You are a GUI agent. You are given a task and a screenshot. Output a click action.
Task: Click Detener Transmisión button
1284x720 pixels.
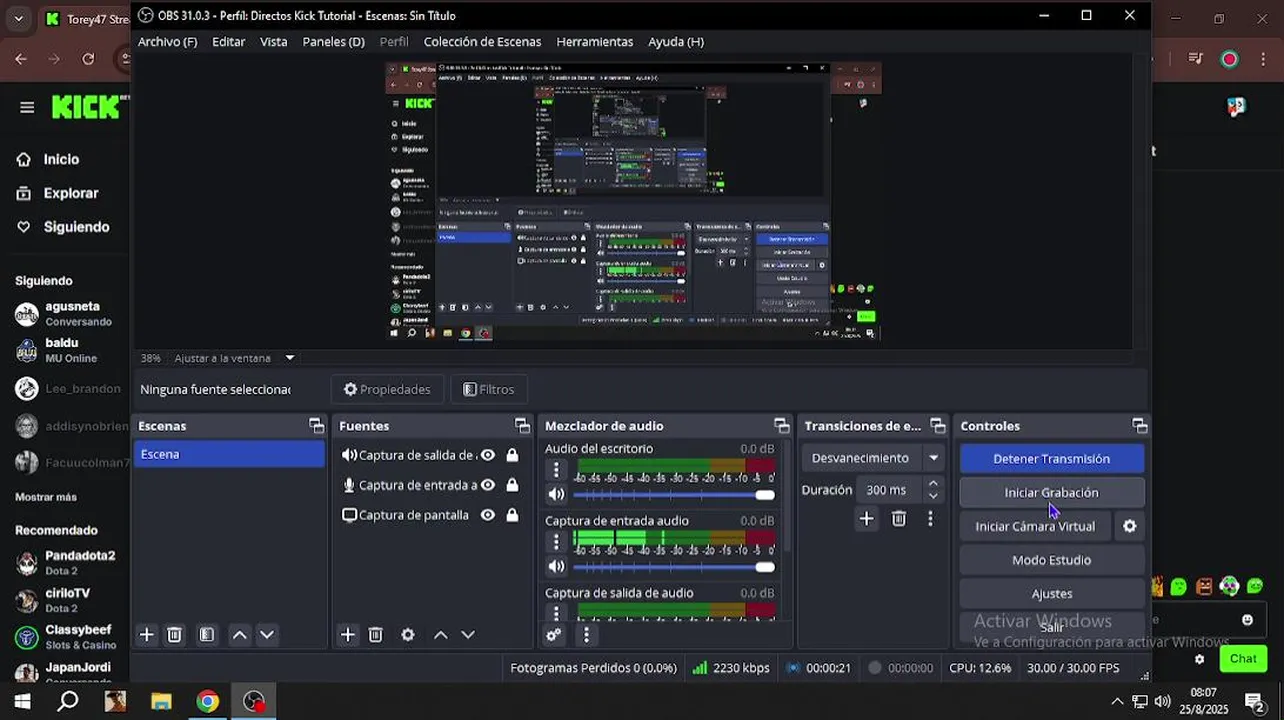[x=1051, y=459]
